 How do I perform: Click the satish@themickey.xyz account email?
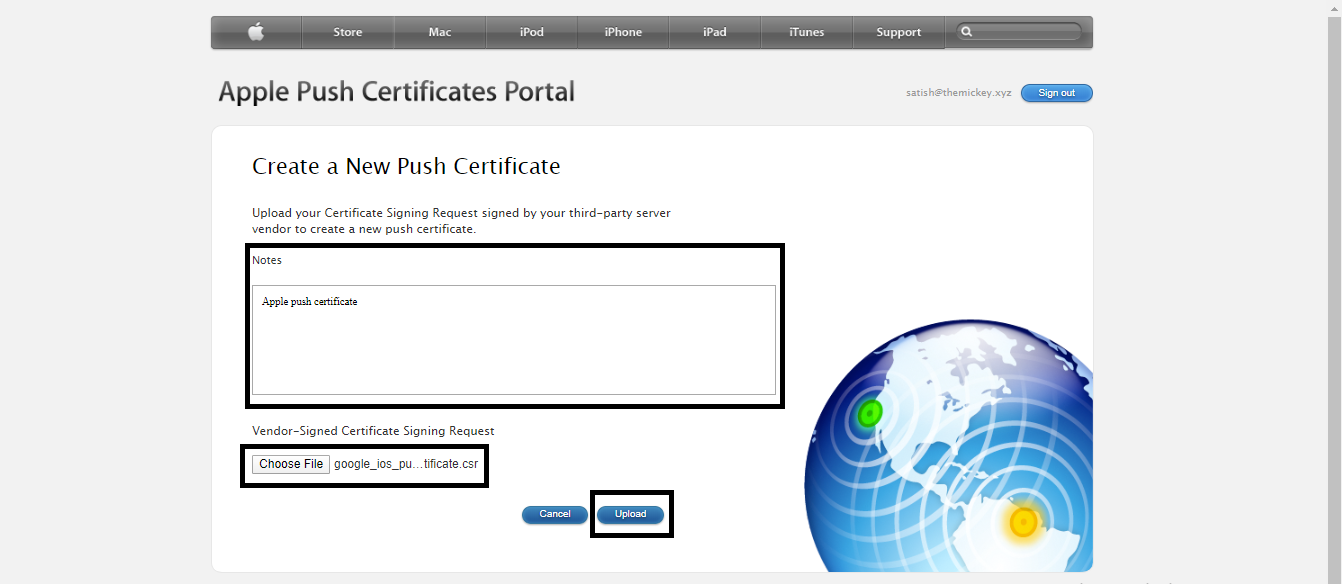[959, 93]
